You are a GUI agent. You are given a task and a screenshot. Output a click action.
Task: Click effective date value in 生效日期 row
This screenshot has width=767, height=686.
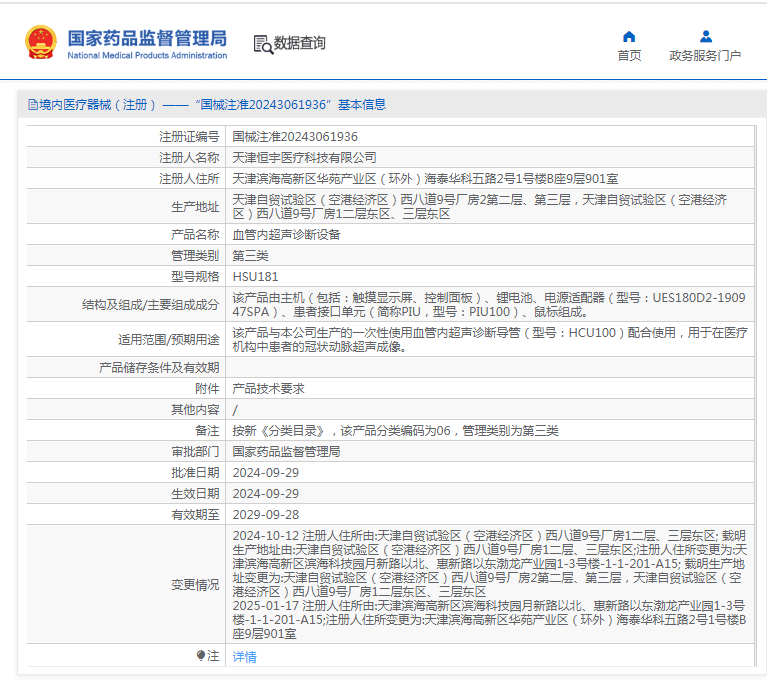[266, 494]
